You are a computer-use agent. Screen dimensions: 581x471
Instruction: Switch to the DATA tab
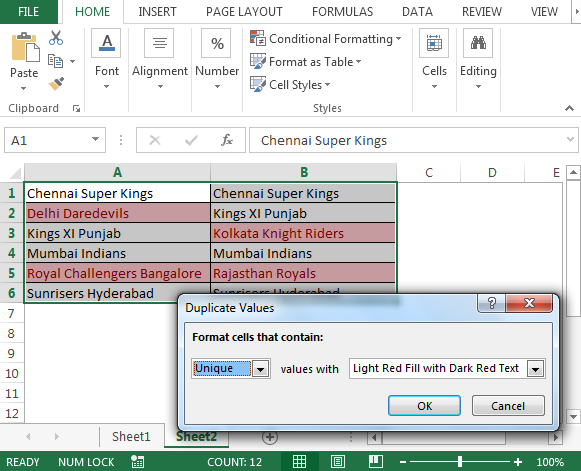click(417, 11)
